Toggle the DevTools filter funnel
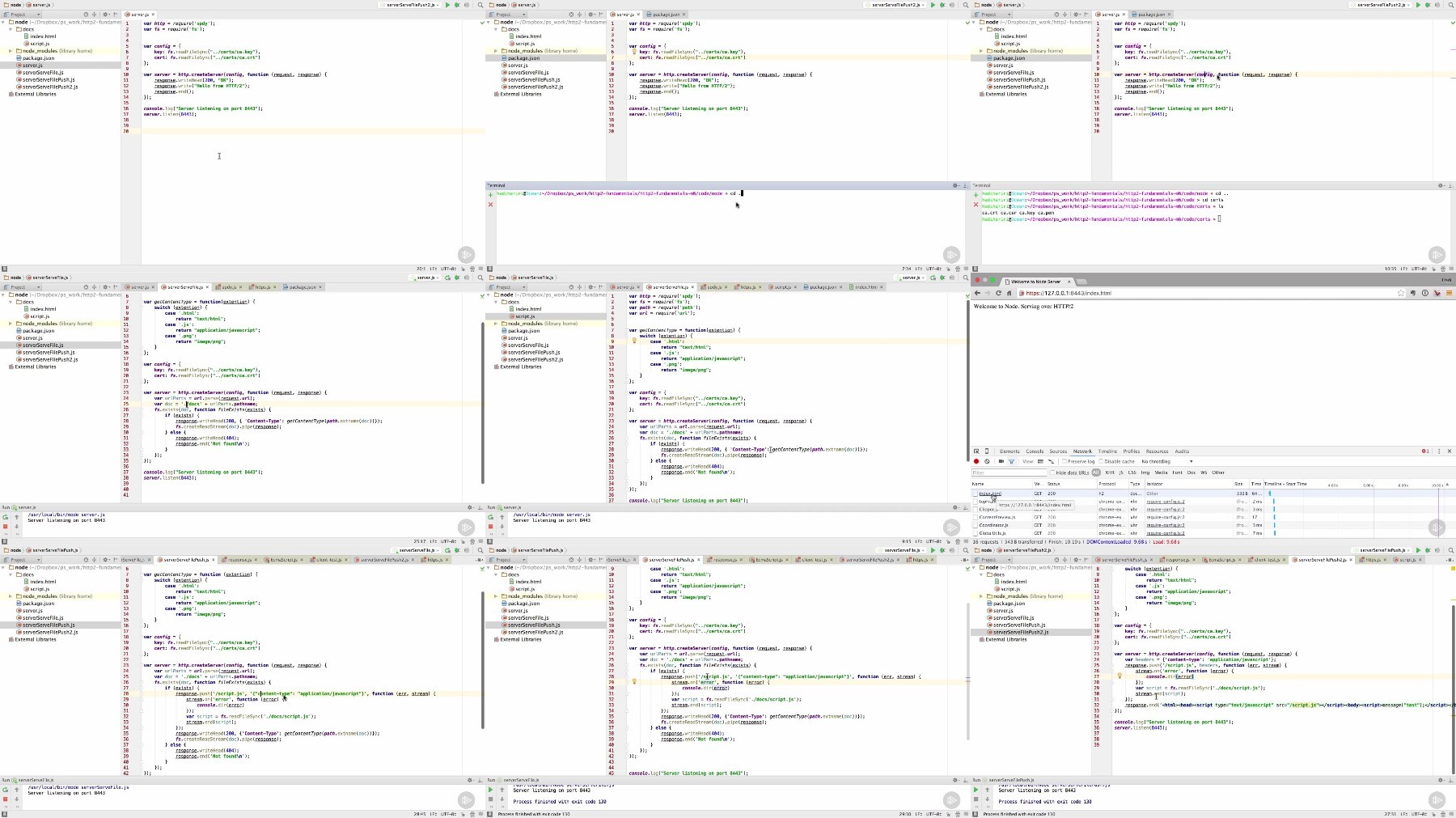Screen dimensions: 1456x818 point(1011,461)
